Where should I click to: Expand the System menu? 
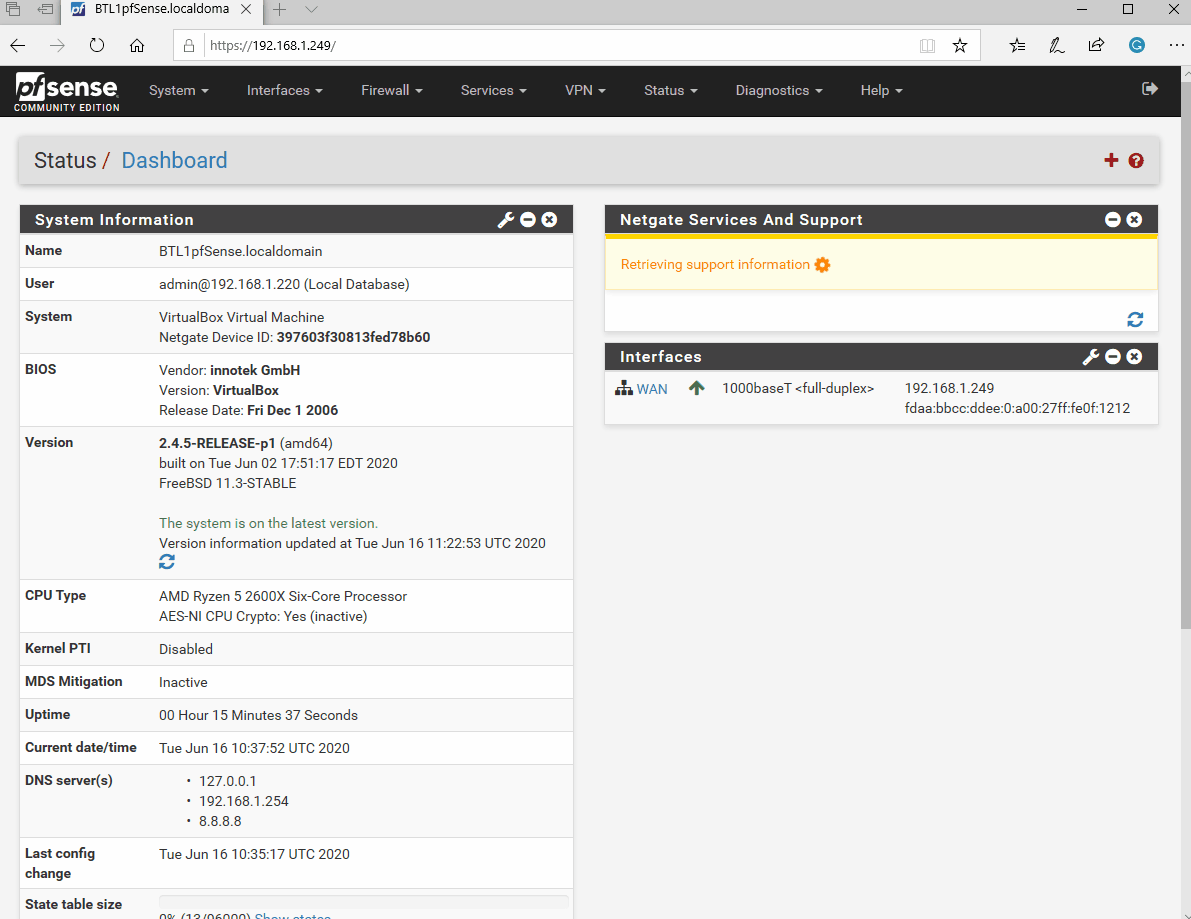(178, 90)
